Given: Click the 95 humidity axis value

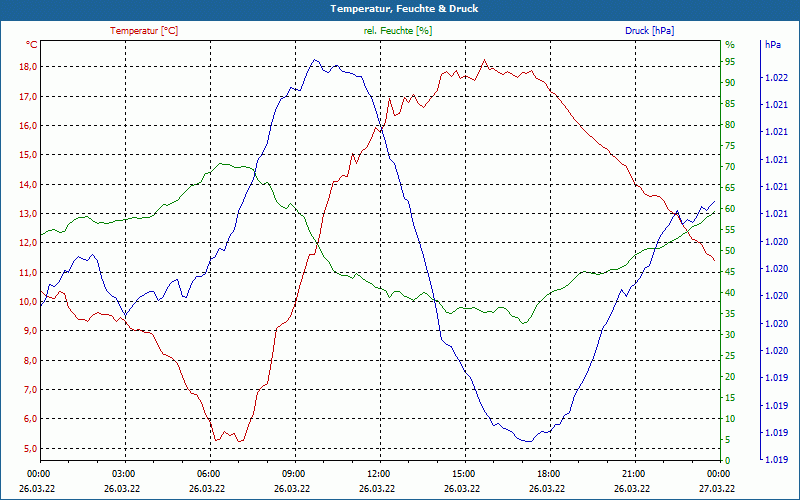Looking at the screenshot, I should pos(730,62).
